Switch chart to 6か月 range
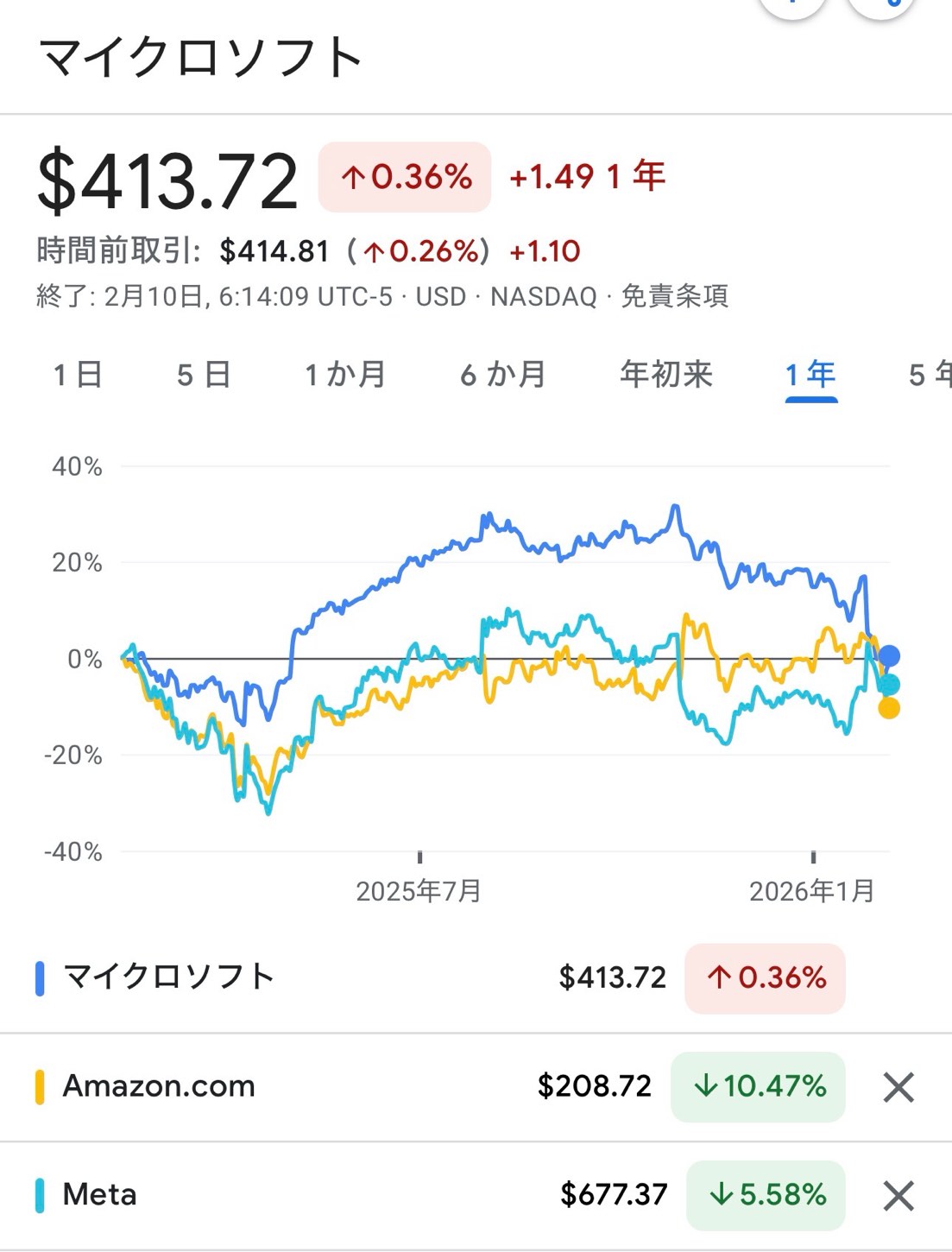Screen dimensions: 952x1252 [x=503, y=375]
